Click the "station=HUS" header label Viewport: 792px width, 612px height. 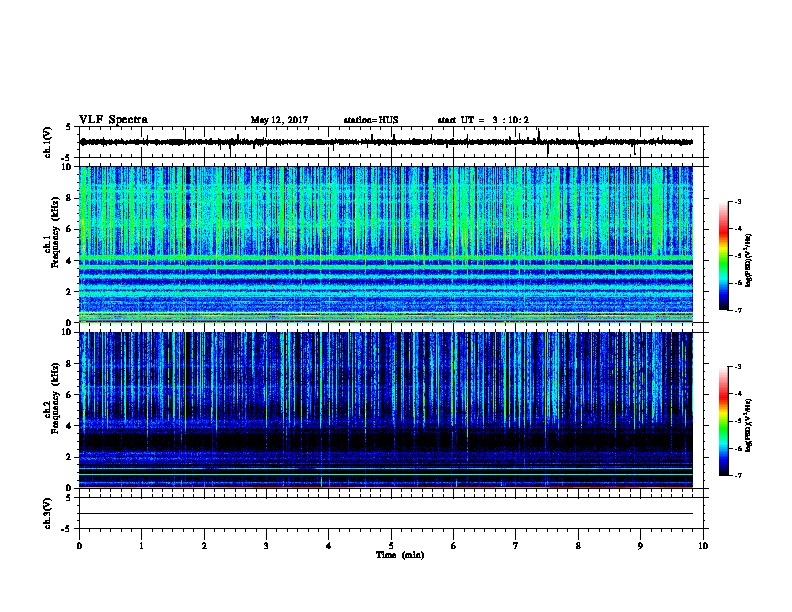pyautogui.click(x=371, y=120)
